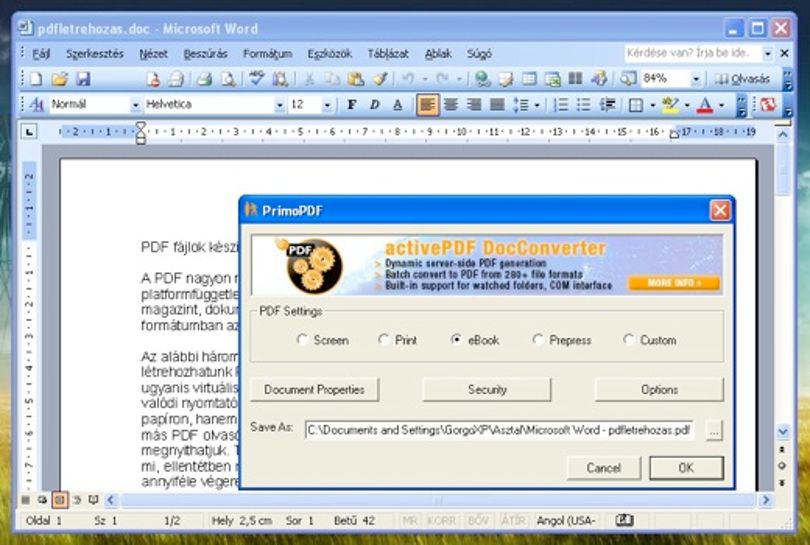
Task: Click the Print icon in the toolbar
Action: coord(204,79)
